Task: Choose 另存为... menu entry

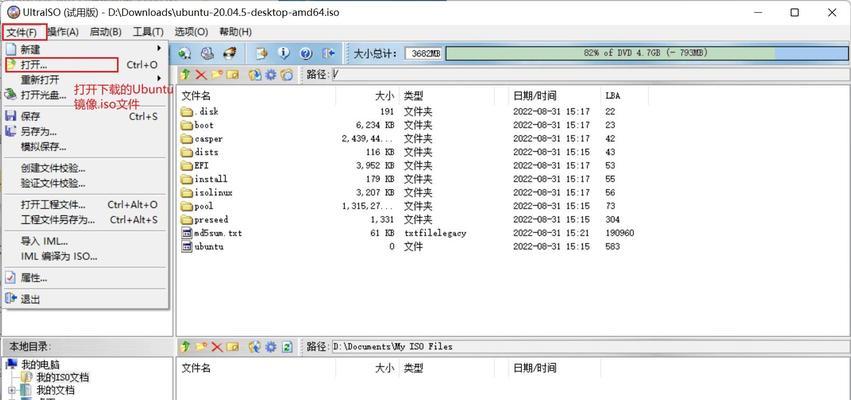Action: point(85,131)
